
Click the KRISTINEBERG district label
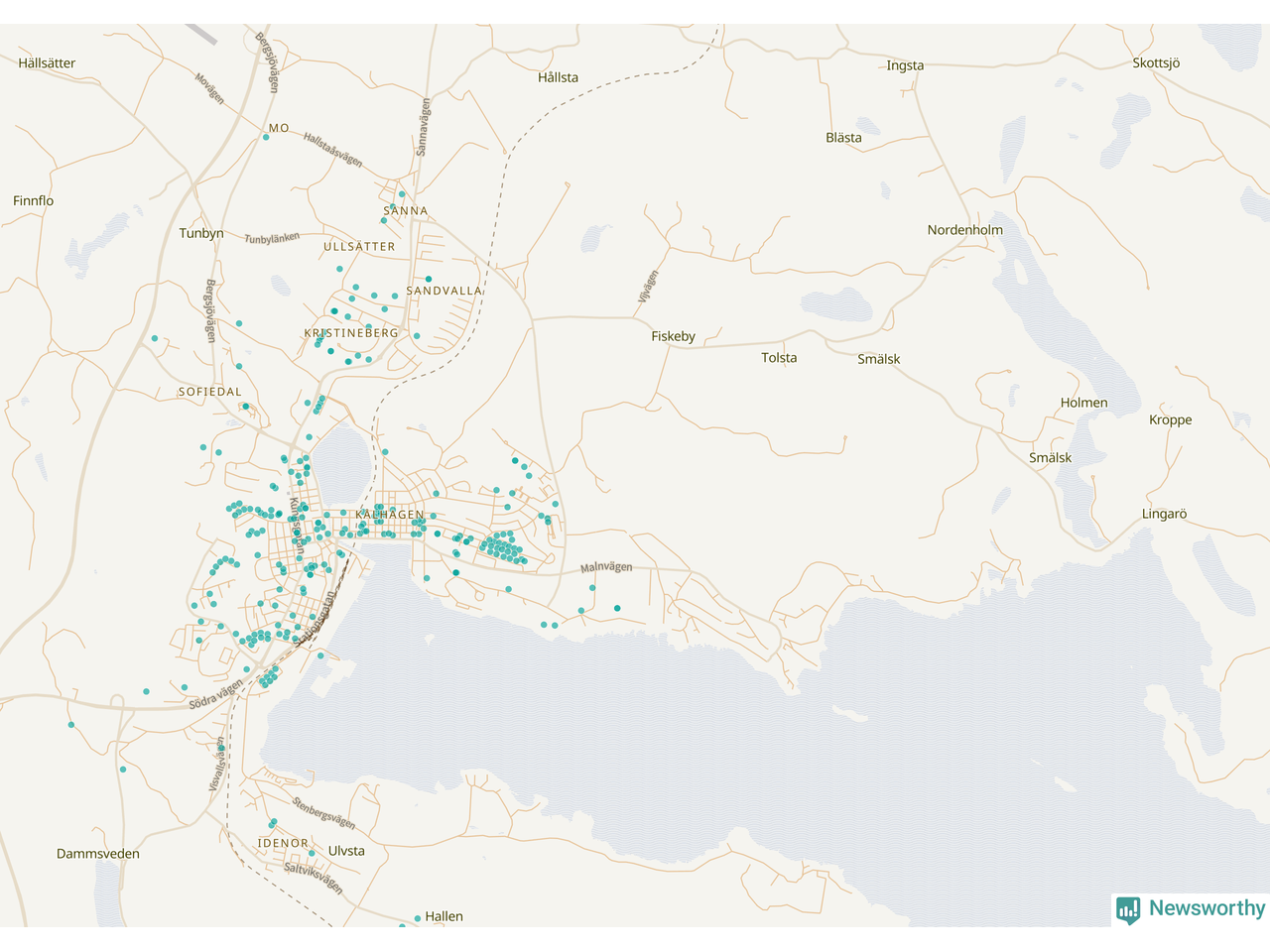click(x=351, y=333)
